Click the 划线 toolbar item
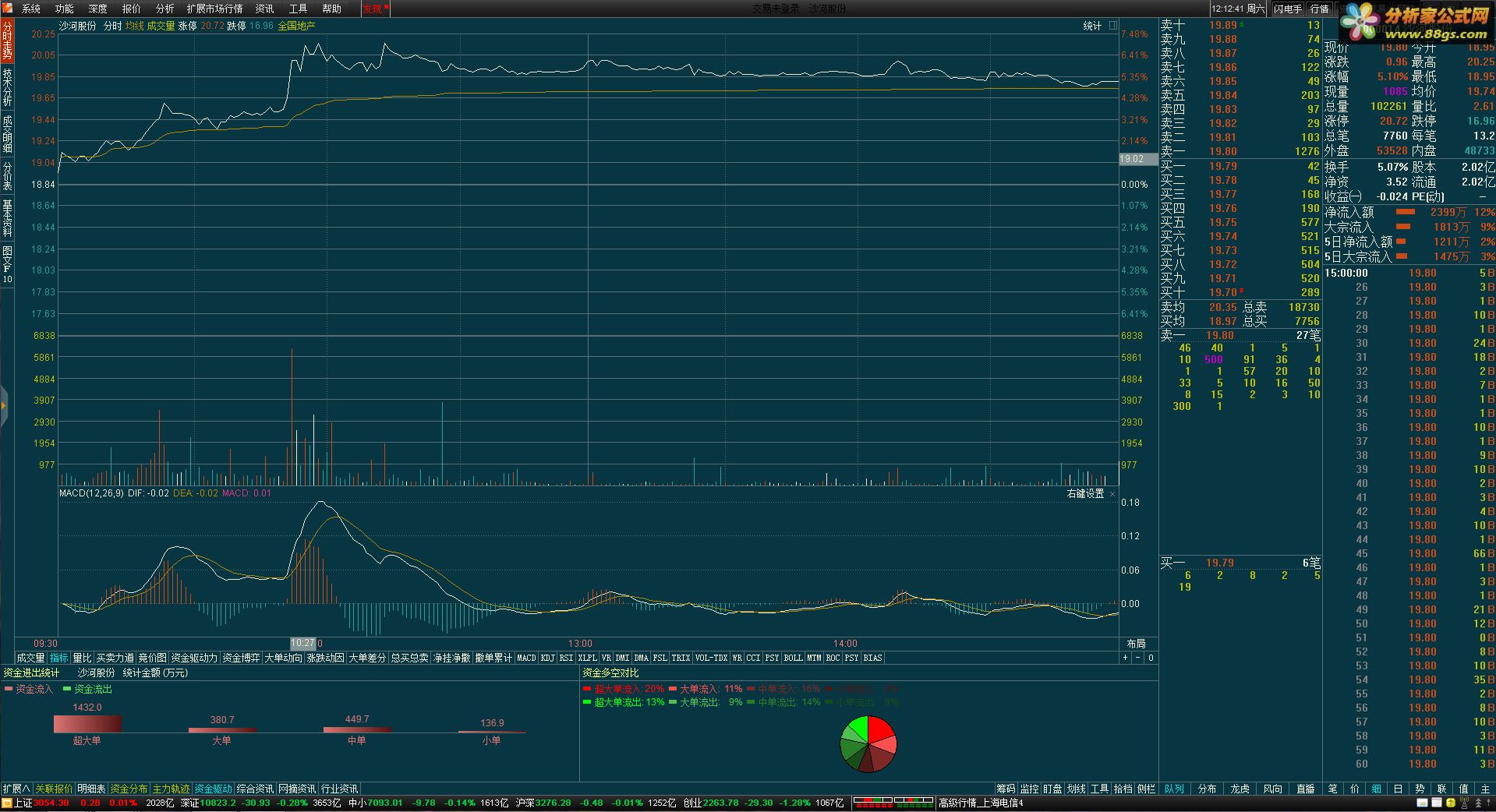 1076,789
